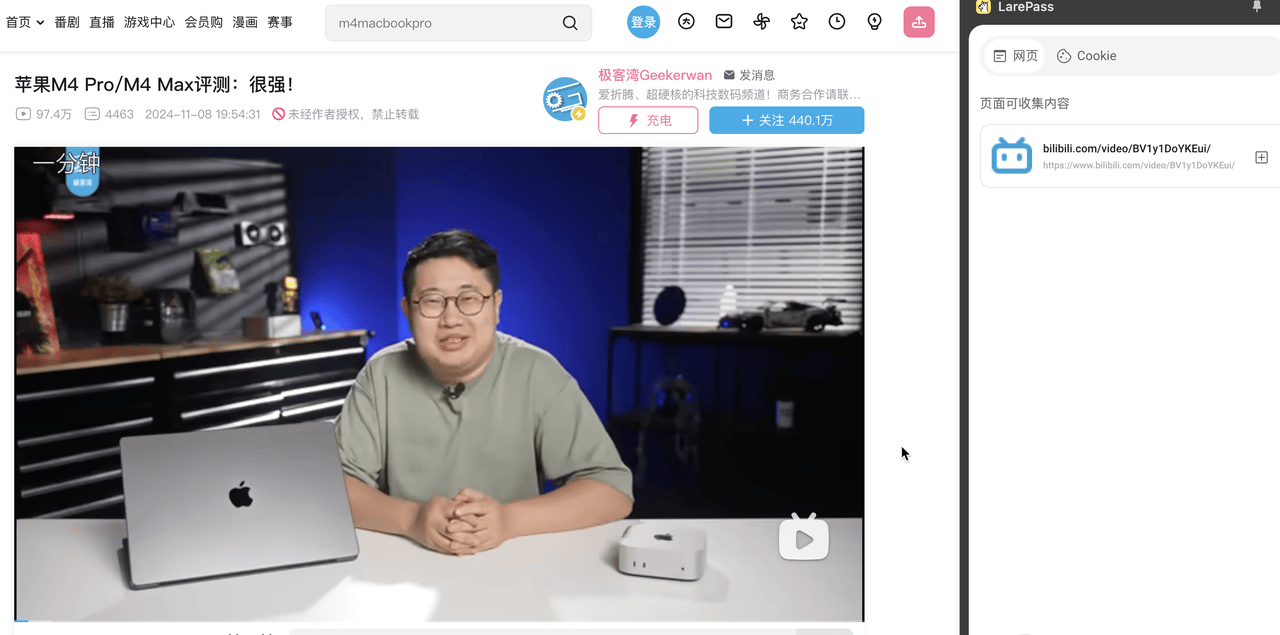Click the search magnifier icon
The width and height of the screenshot is (1280, 635).
(569, 21)
